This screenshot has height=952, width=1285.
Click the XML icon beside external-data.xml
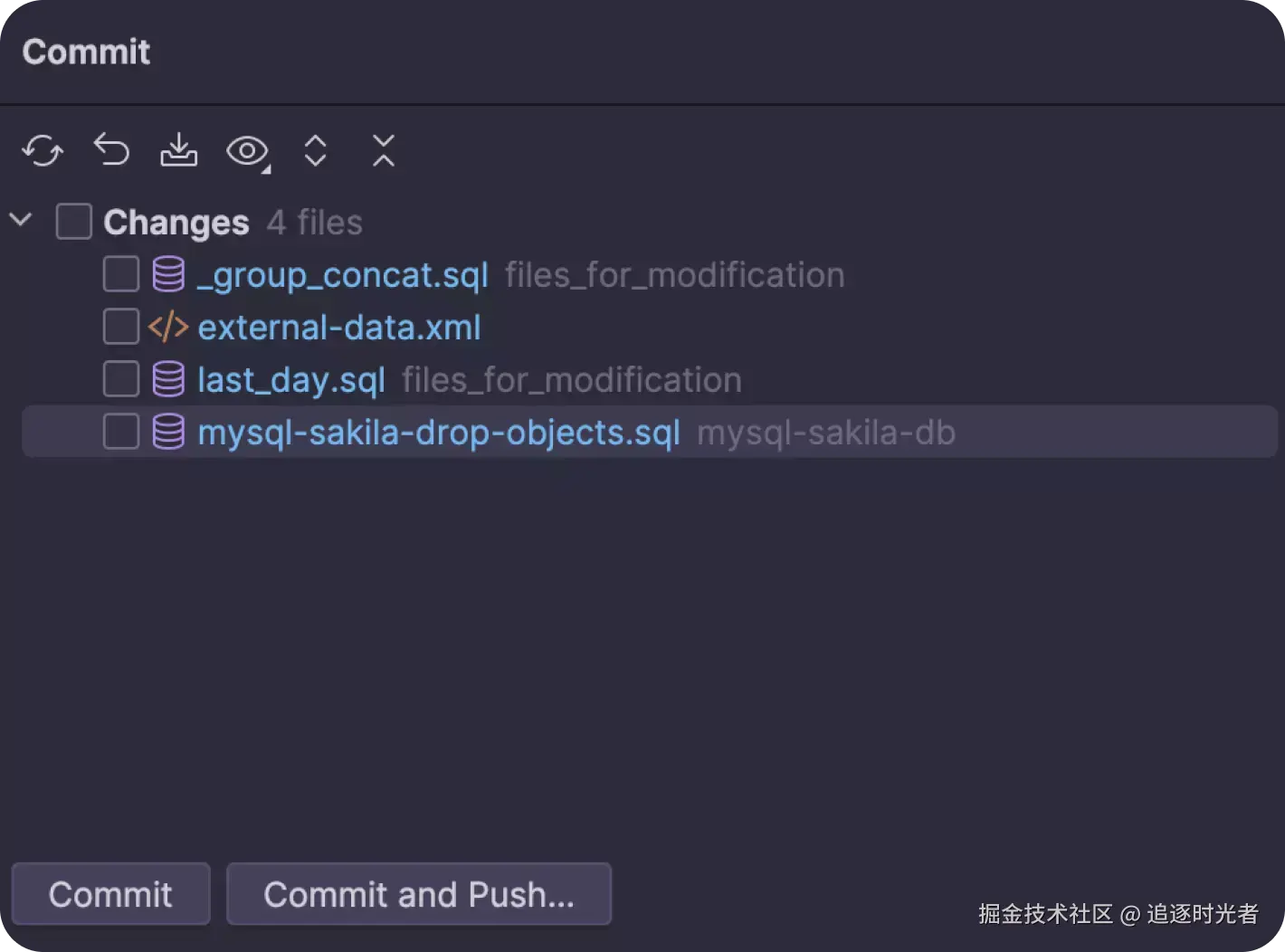168,327
